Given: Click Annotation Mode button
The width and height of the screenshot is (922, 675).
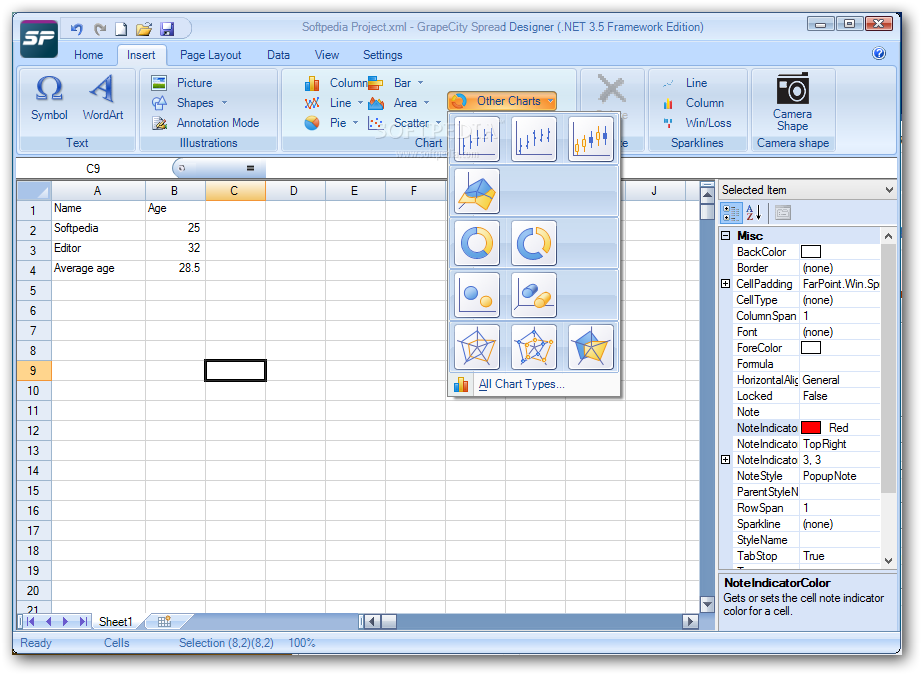Looking at the screenshot, I should coord(206,123).
